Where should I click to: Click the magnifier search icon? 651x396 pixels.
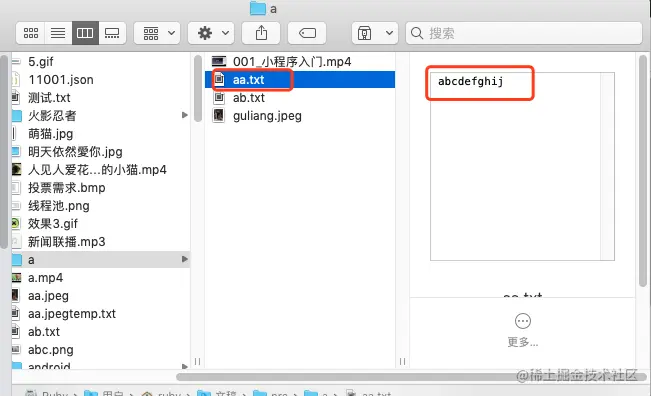[x=416, y=33]
